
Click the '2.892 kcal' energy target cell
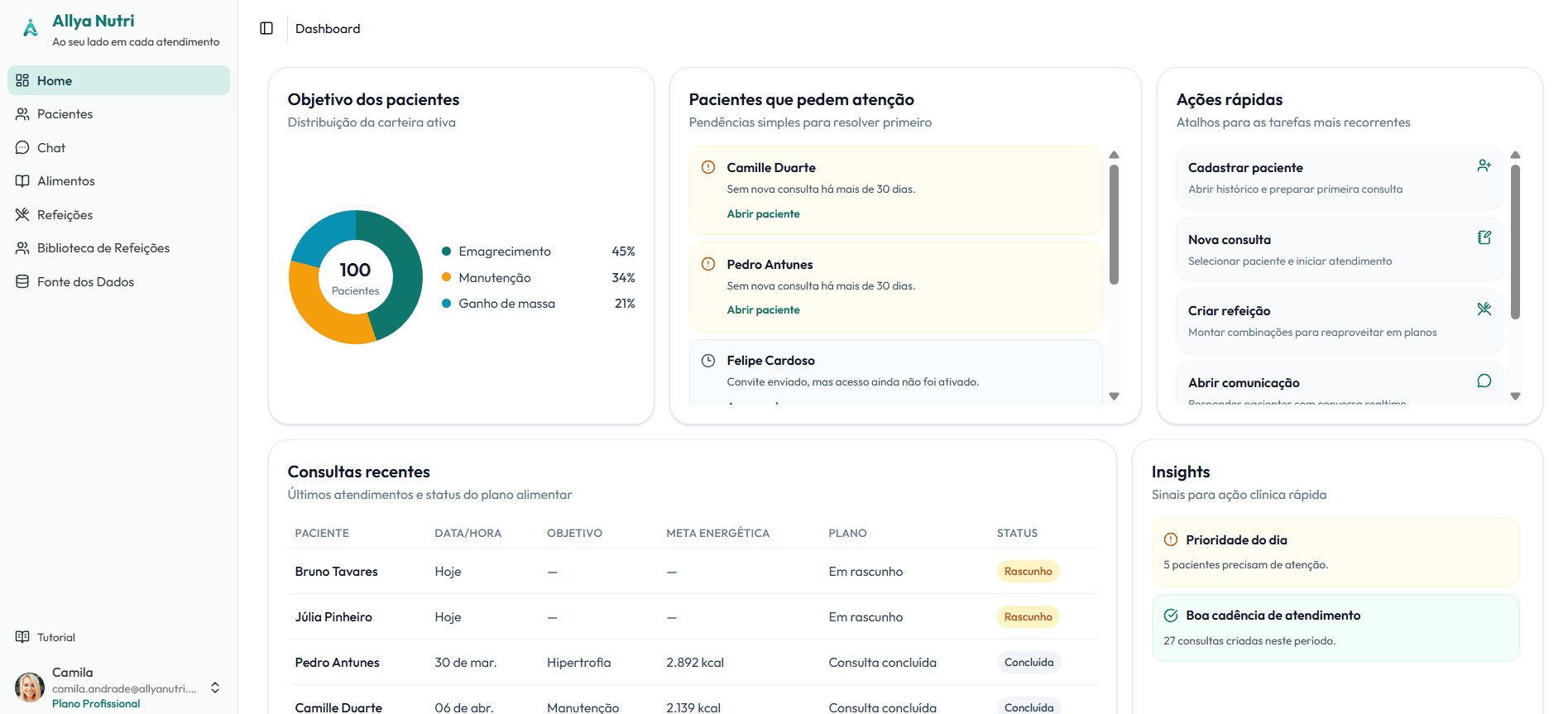click(x=695, y=663)
